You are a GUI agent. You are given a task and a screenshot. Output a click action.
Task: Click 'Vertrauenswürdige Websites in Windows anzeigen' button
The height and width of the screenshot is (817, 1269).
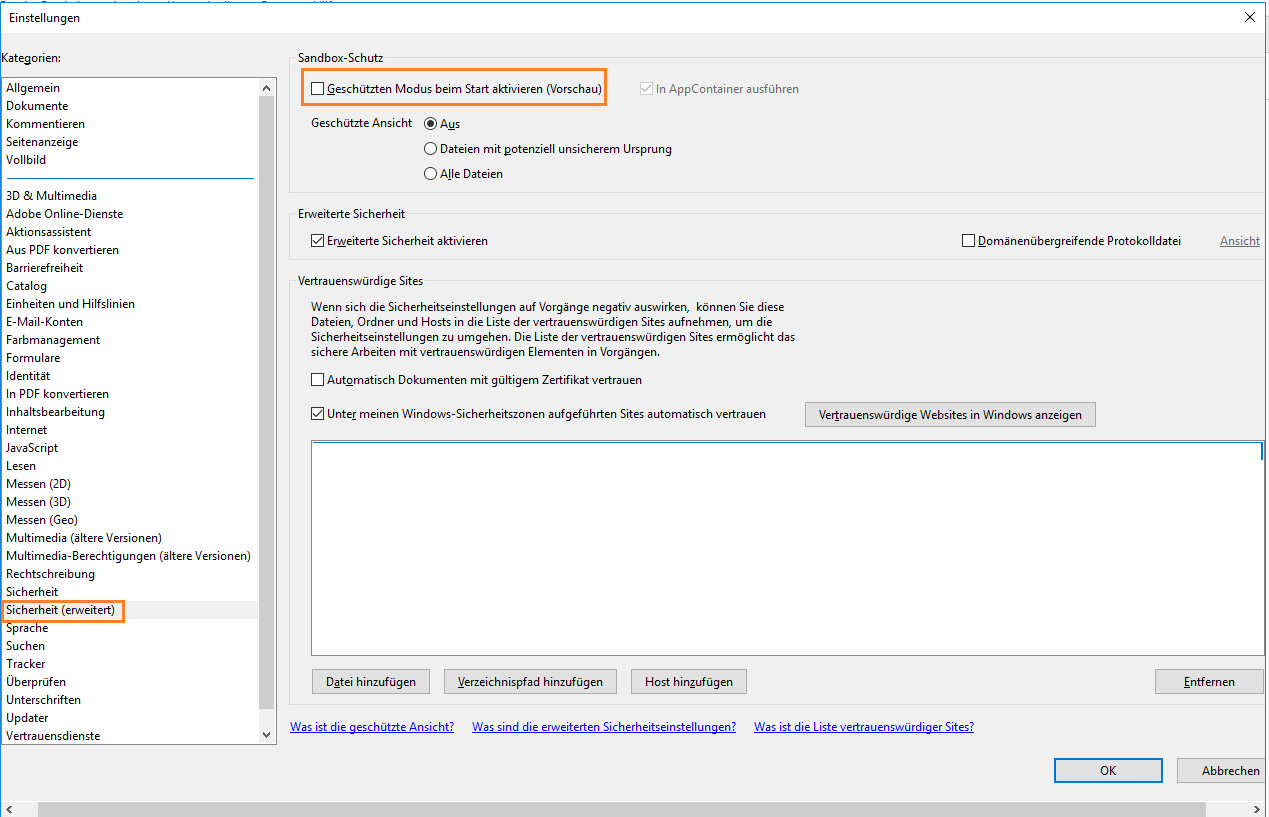click(950, 414)
